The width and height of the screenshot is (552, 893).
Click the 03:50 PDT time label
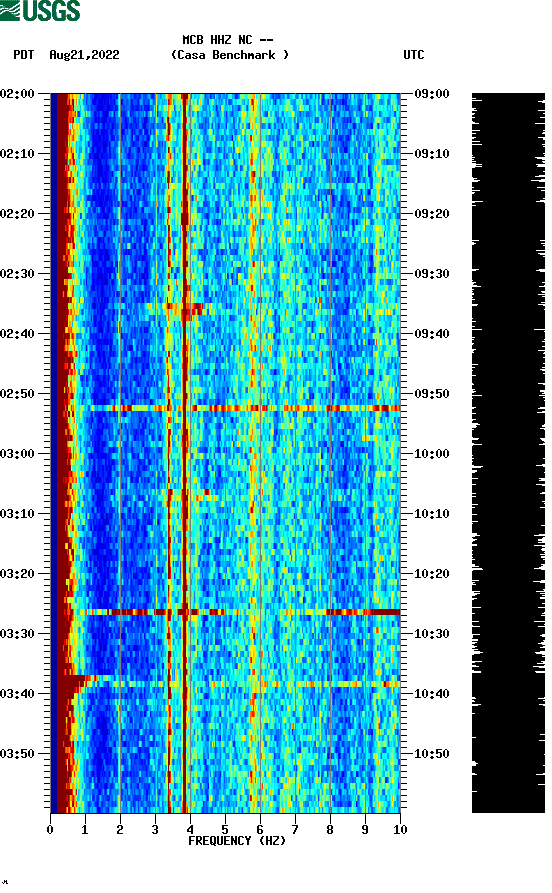[18, 753]
